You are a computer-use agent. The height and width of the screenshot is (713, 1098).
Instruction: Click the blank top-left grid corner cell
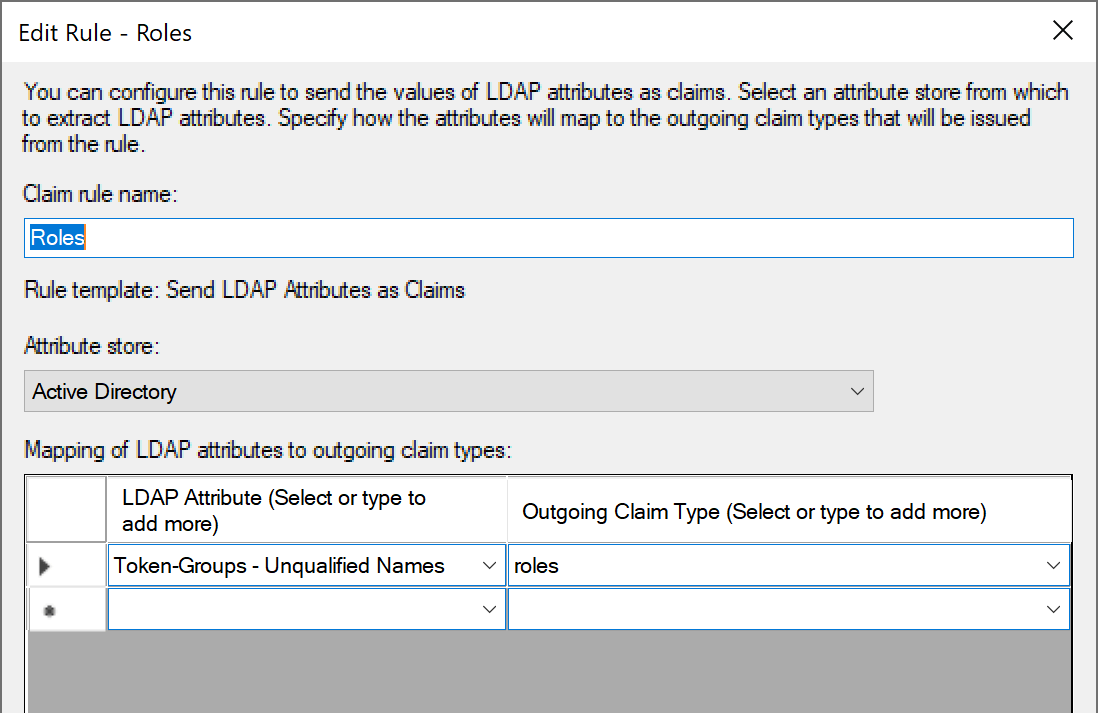(66, 511)
